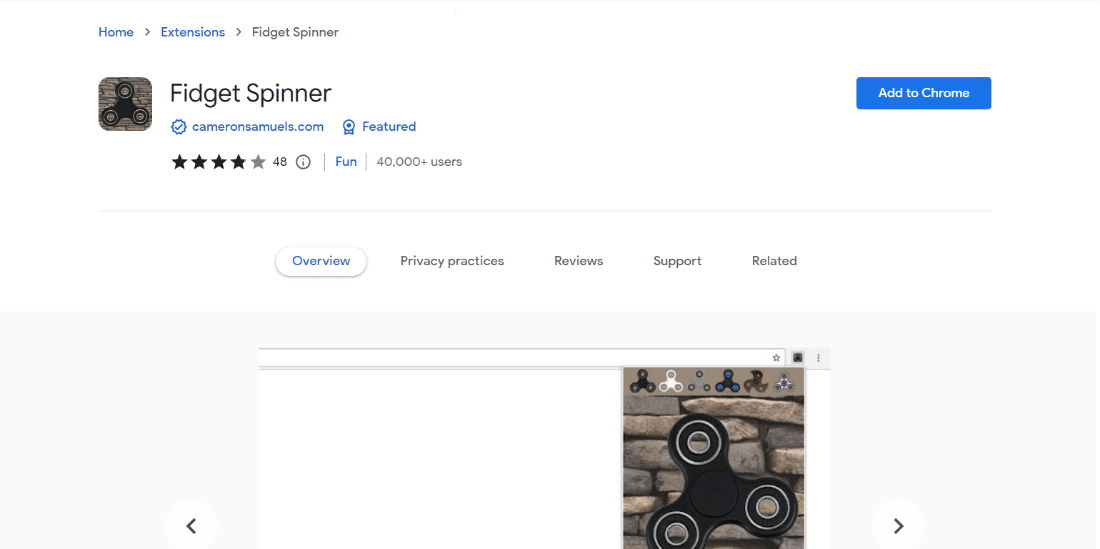Click the 40,000+ users text
This screenshot has height=549, width=1100.
(x=420, y=162)
